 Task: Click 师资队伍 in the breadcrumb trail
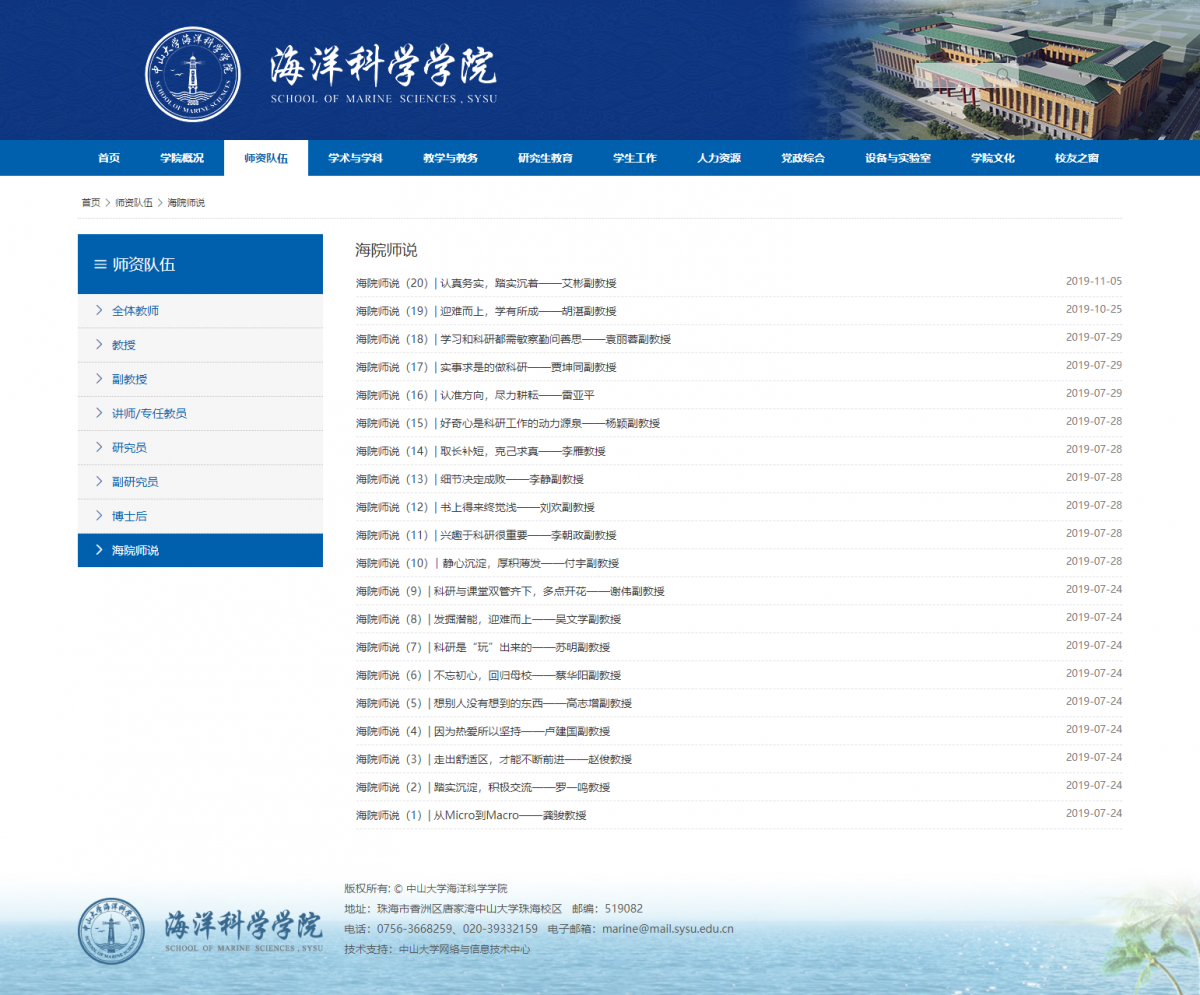click(134, 203)
